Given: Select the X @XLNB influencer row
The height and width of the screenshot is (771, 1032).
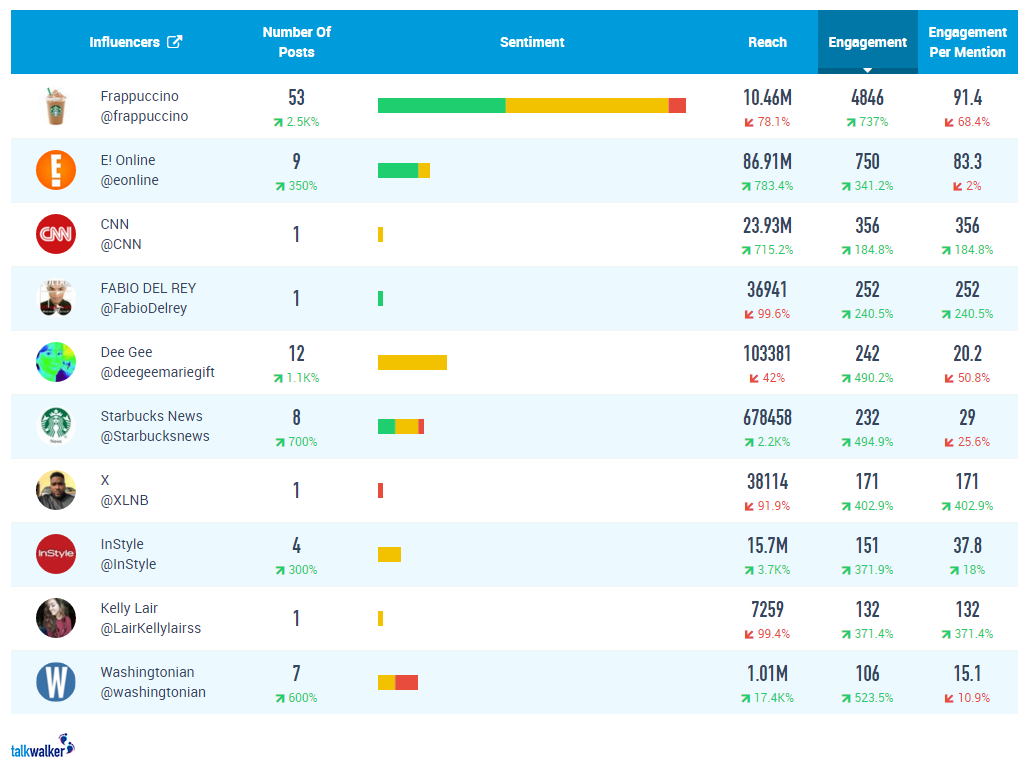Looking at the screenshot, I should [x=514, y=491].
